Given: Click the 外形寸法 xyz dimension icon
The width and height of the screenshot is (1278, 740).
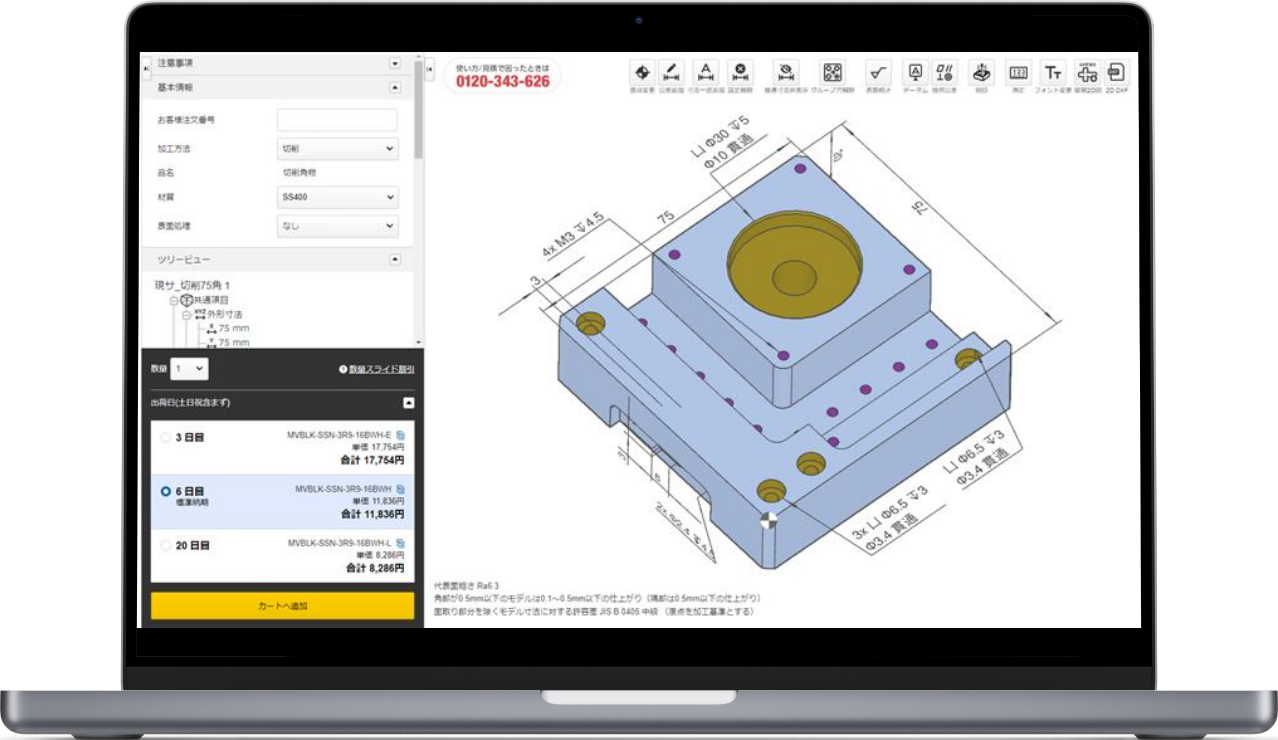Looking at the screenshot, I should tap(199, 314).
